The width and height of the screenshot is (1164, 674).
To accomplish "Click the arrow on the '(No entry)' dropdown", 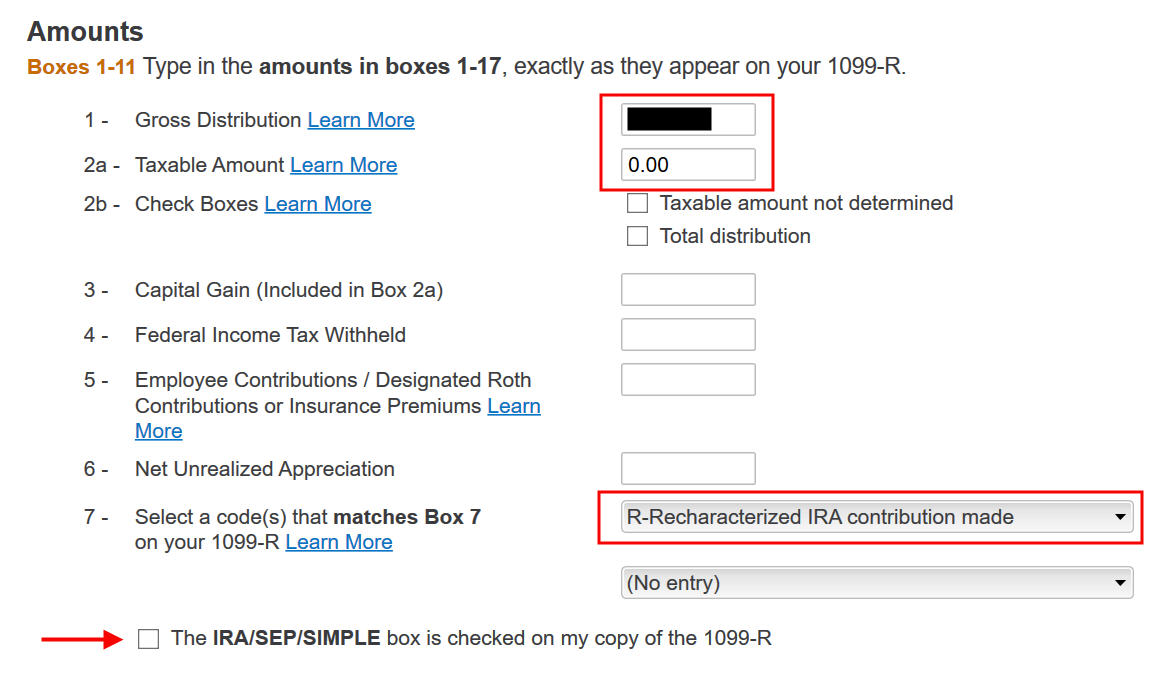I will click(1121, 582).
